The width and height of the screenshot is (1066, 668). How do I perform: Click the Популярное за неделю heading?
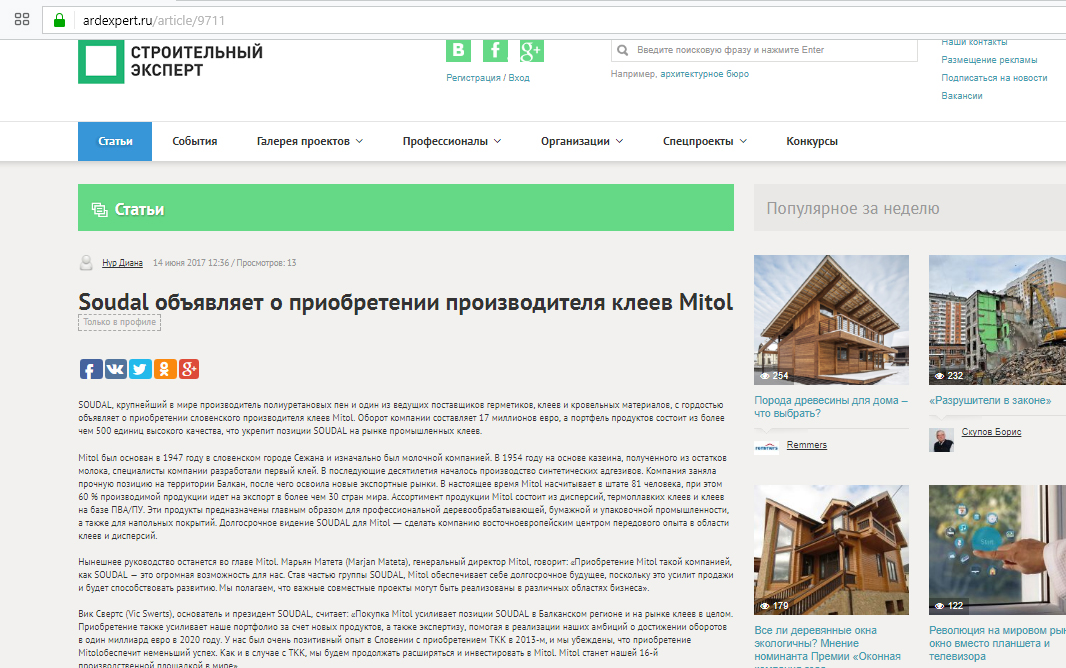click(853, 209)
